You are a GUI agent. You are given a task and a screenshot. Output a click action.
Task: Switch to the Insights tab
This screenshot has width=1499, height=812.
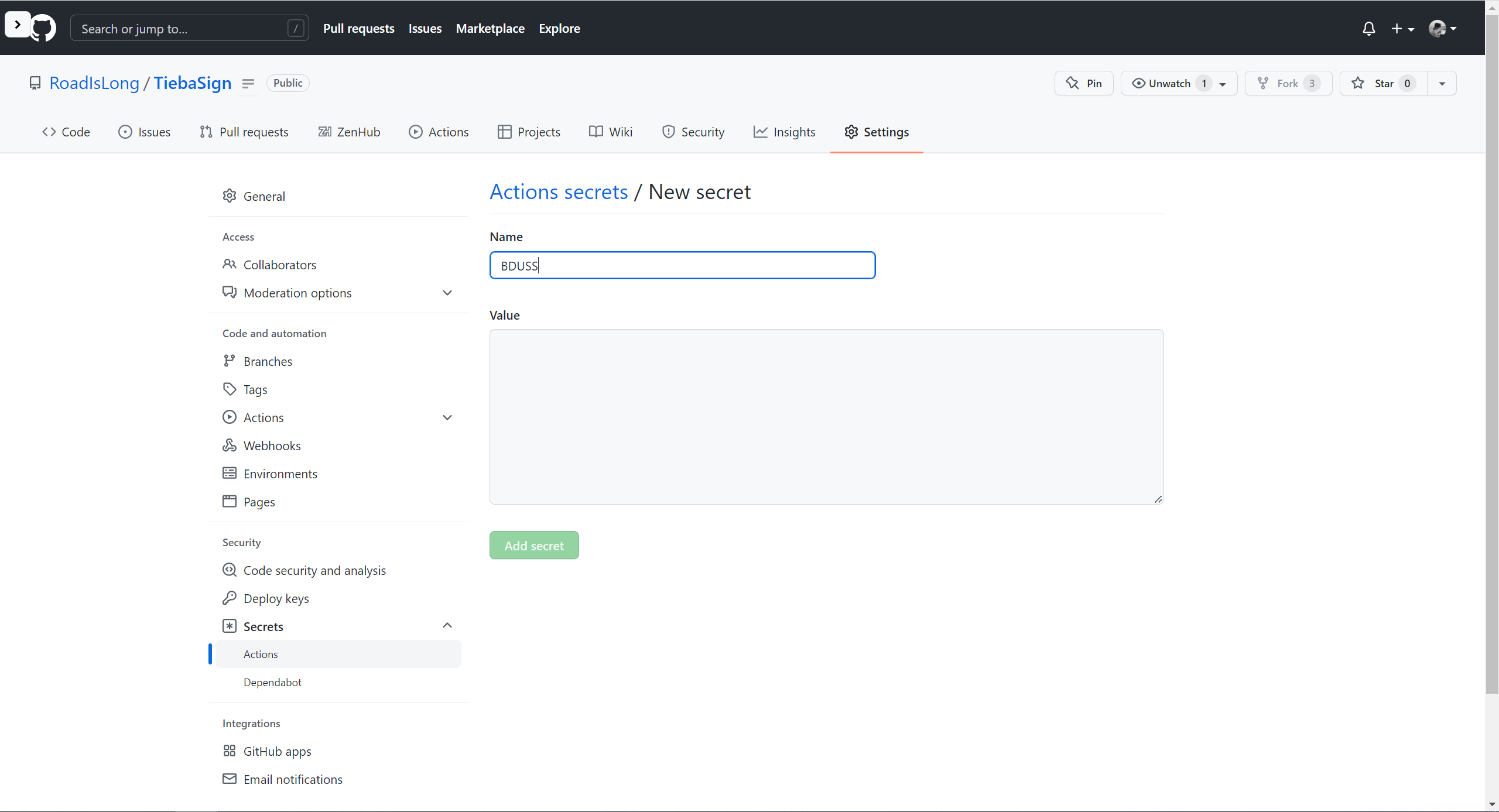[784, 132]
